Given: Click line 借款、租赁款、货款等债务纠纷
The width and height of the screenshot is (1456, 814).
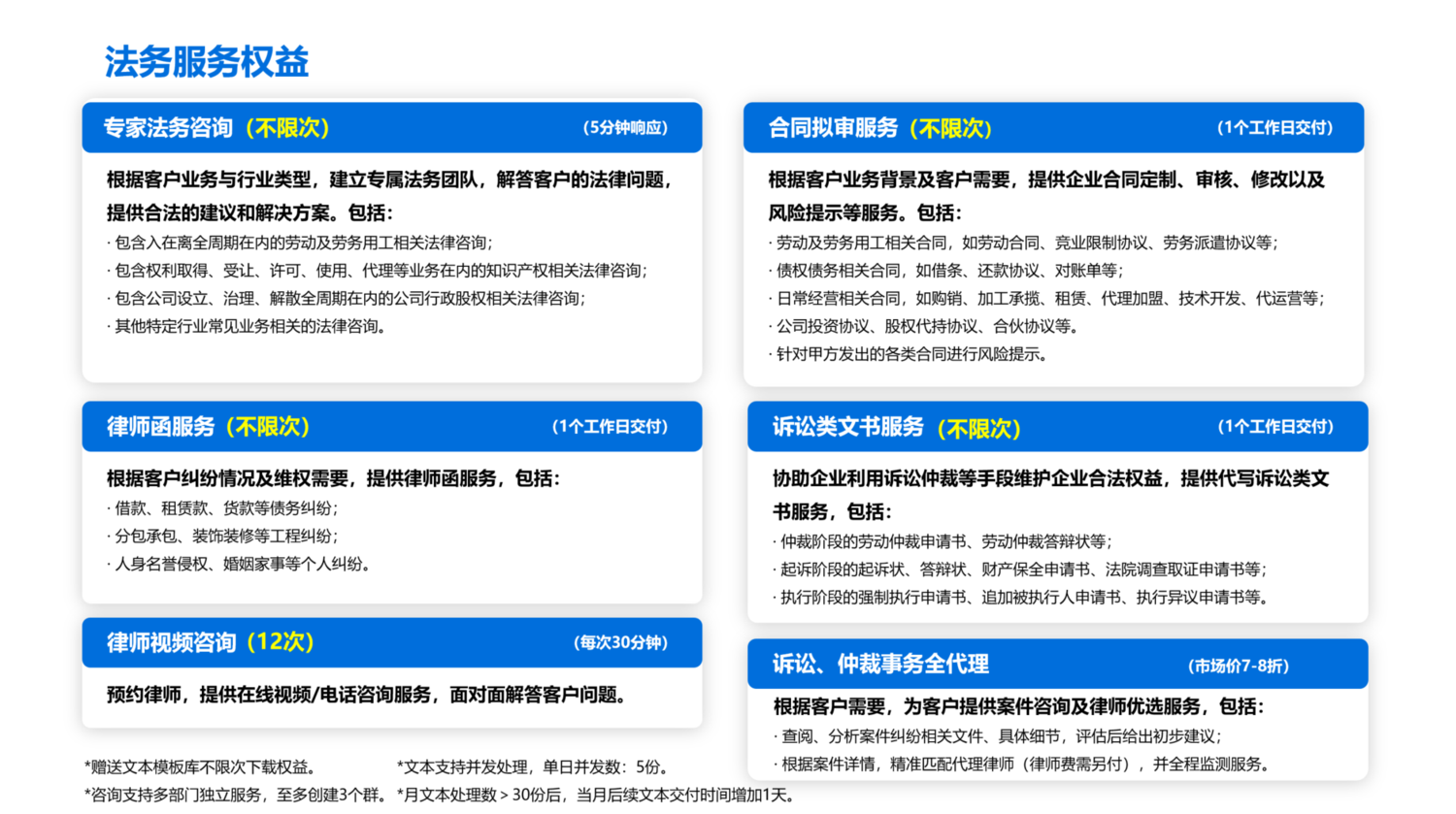Looking at the screenshot, I should click(x=222, y=508).
